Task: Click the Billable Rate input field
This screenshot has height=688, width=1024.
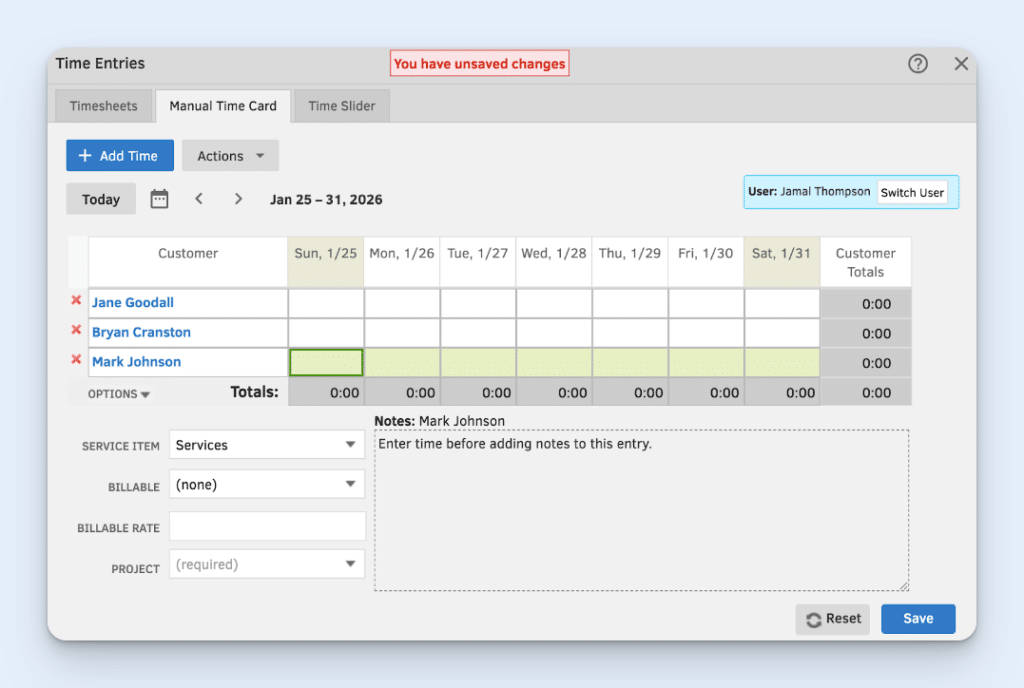Action: pyautogui.click(x=265, y=525)
